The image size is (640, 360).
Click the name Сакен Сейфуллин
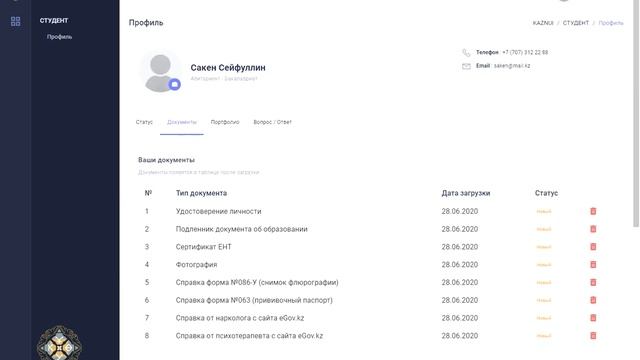[228, 68]
